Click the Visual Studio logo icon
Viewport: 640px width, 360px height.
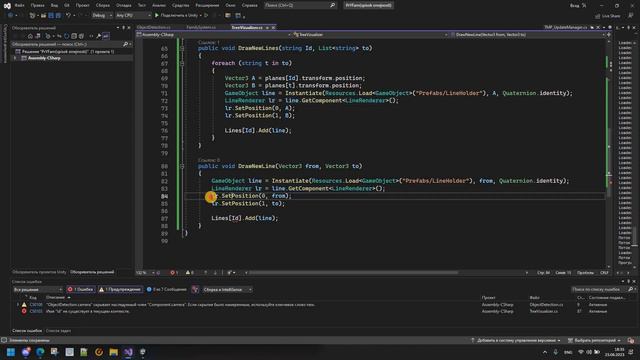point(7,6)
